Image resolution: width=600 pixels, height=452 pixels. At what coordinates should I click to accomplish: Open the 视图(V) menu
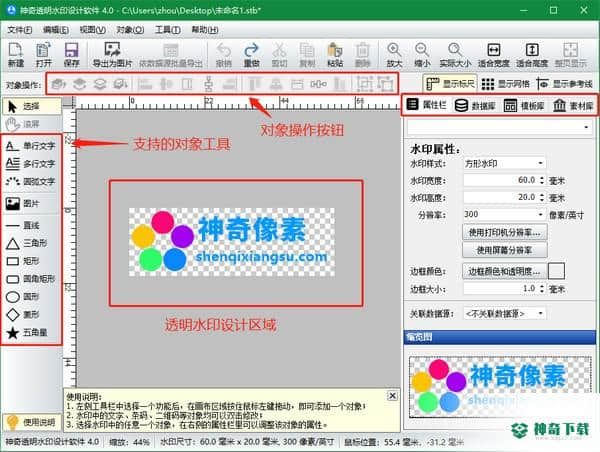(x=93, y=30)
